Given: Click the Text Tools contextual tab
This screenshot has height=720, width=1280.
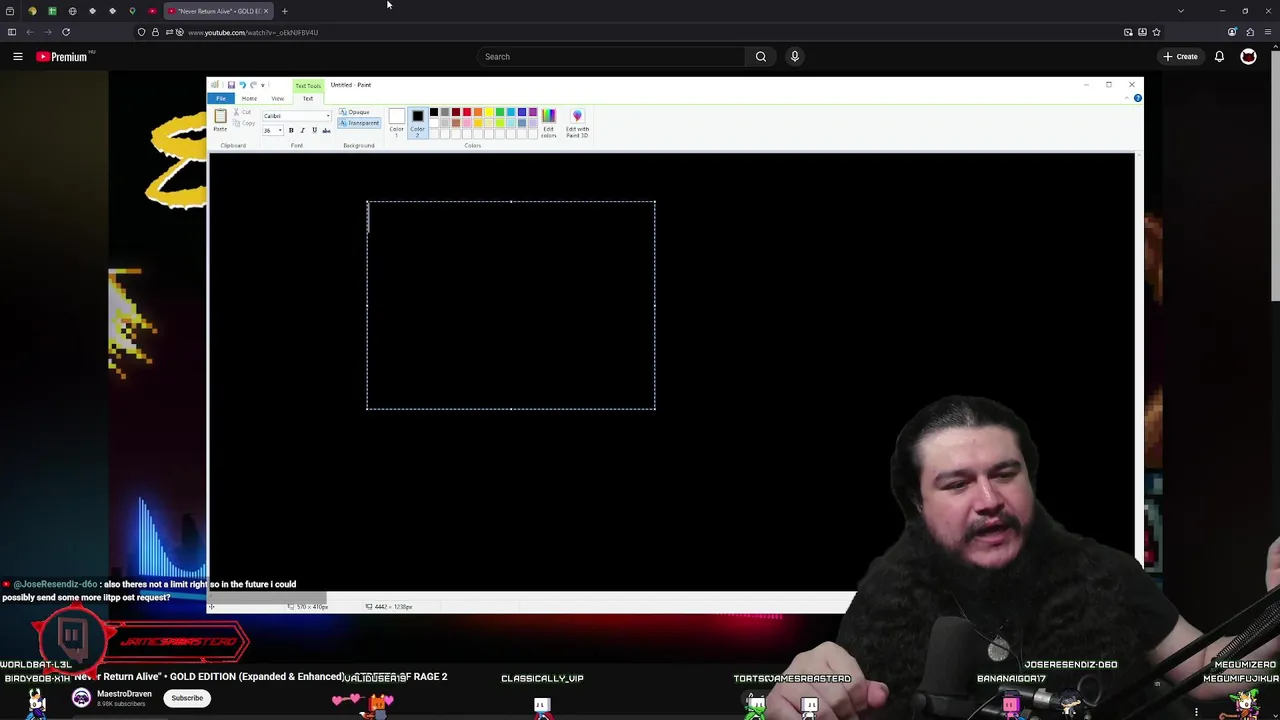Looking at the screenshot, I should [x=308, y=86].
